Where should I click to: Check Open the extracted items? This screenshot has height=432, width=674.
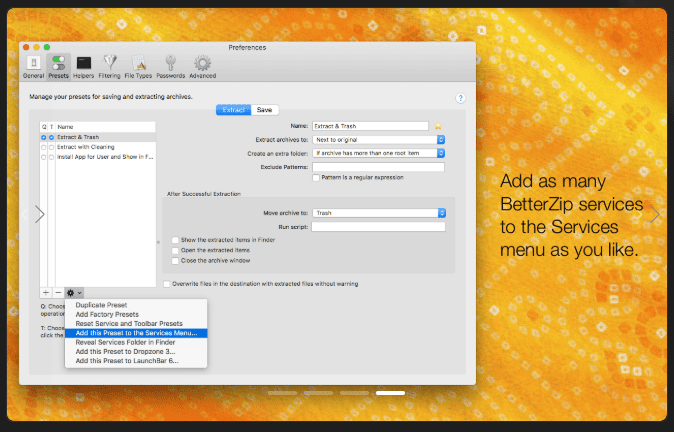click(x=175, y=250)
